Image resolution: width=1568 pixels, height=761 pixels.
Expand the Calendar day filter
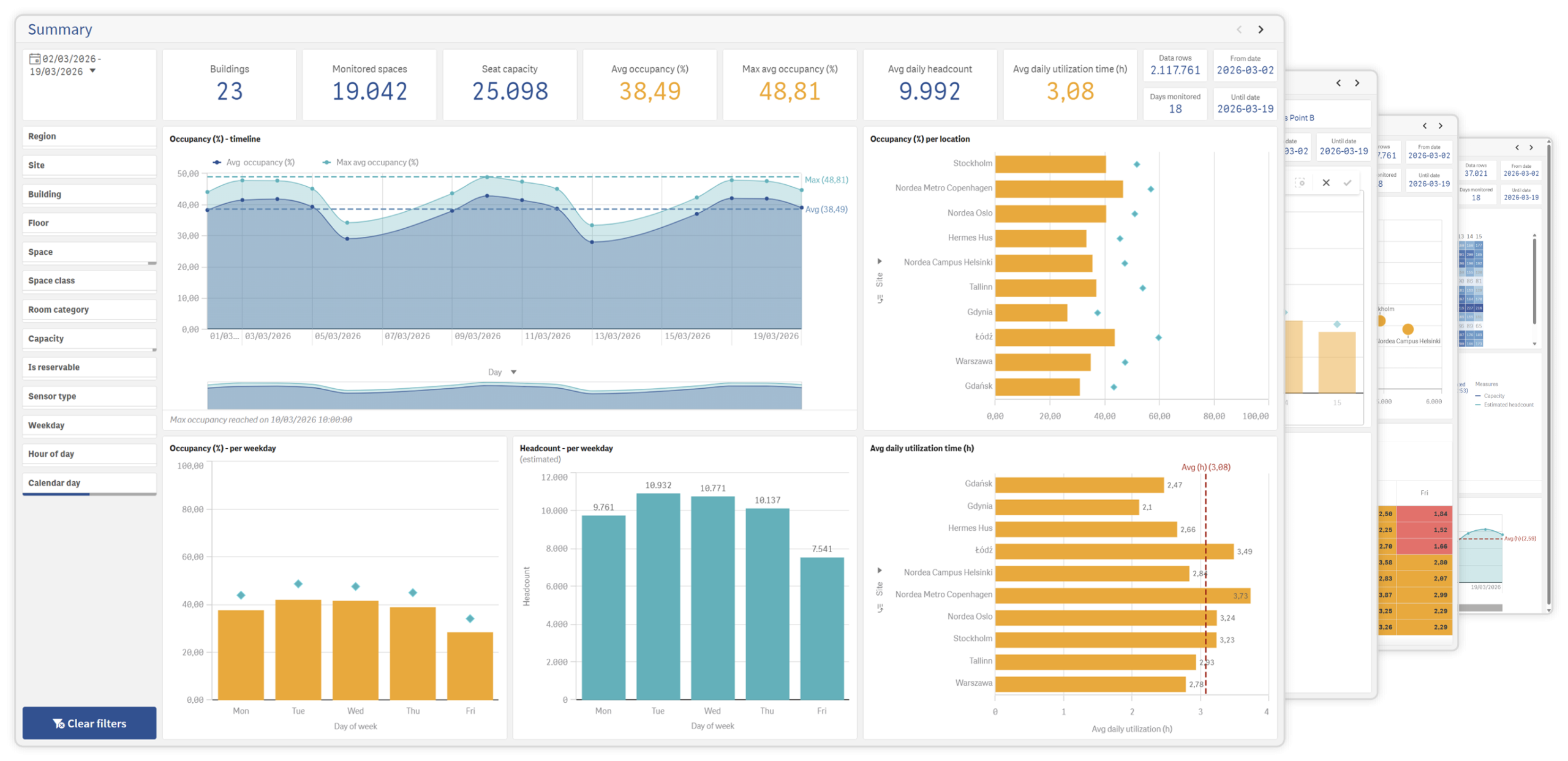(89, 483)
